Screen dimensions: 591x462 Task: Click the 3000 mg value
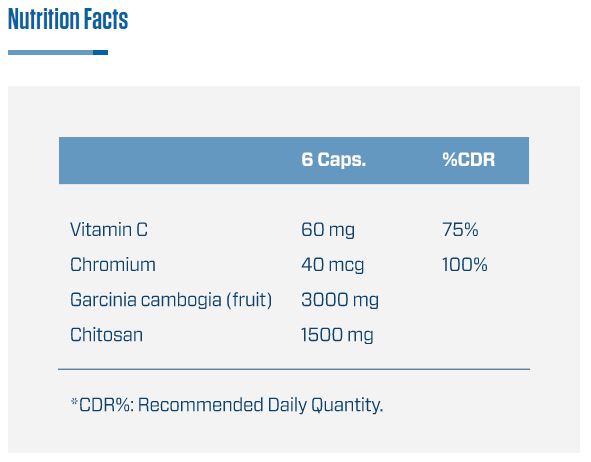pos(340,300)
